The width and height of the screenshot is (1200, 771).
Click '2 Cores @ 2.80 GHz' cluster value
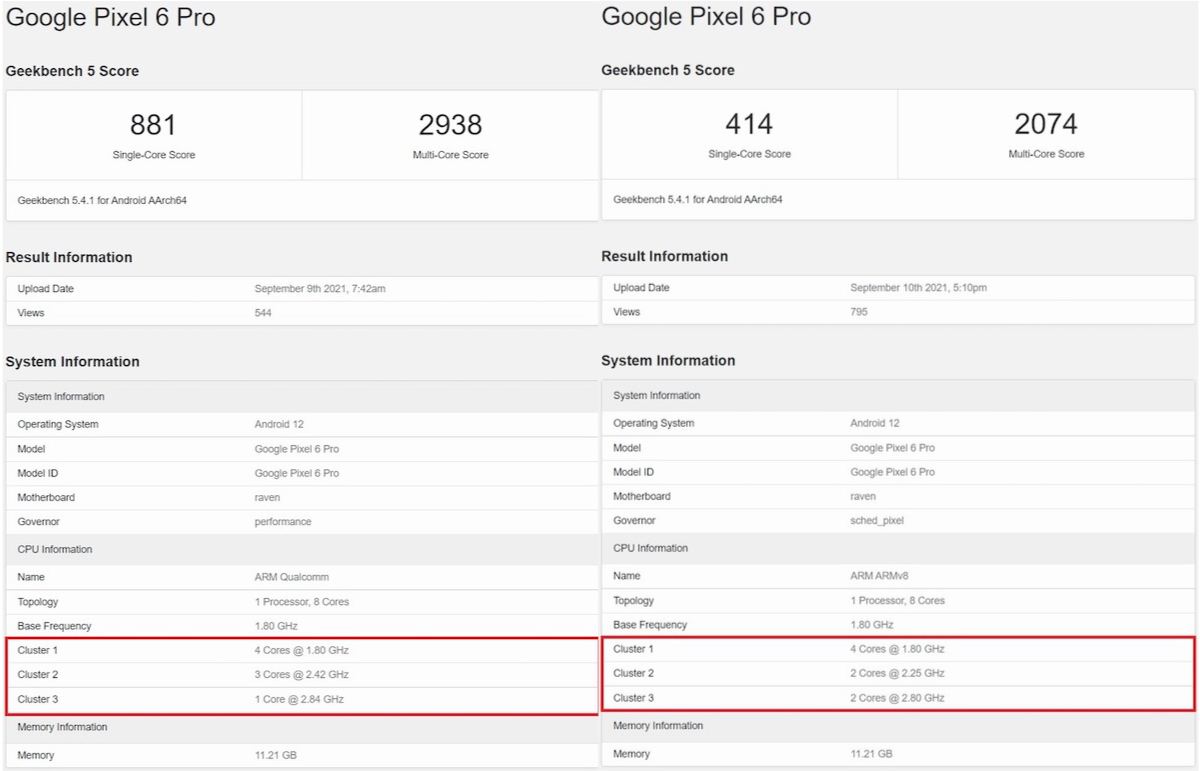click(x=897, y=698)
